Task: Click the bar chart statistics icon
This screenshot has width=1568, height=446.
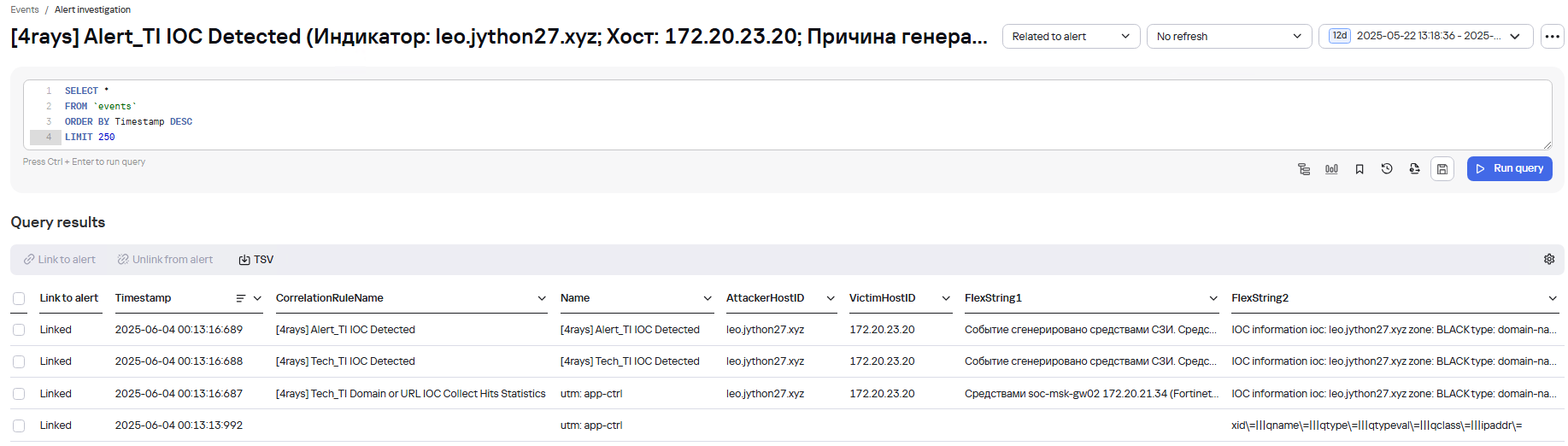Action: (x=1331, y=169)
